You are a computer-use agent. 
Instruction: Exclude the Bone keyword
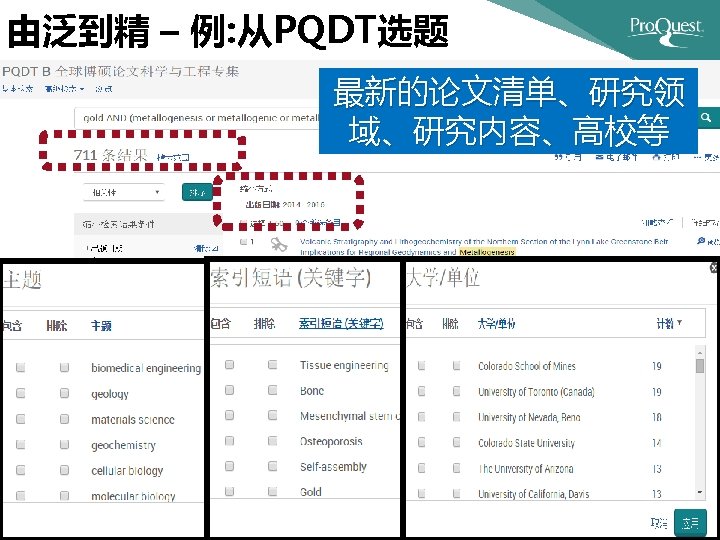click(273, 390)
